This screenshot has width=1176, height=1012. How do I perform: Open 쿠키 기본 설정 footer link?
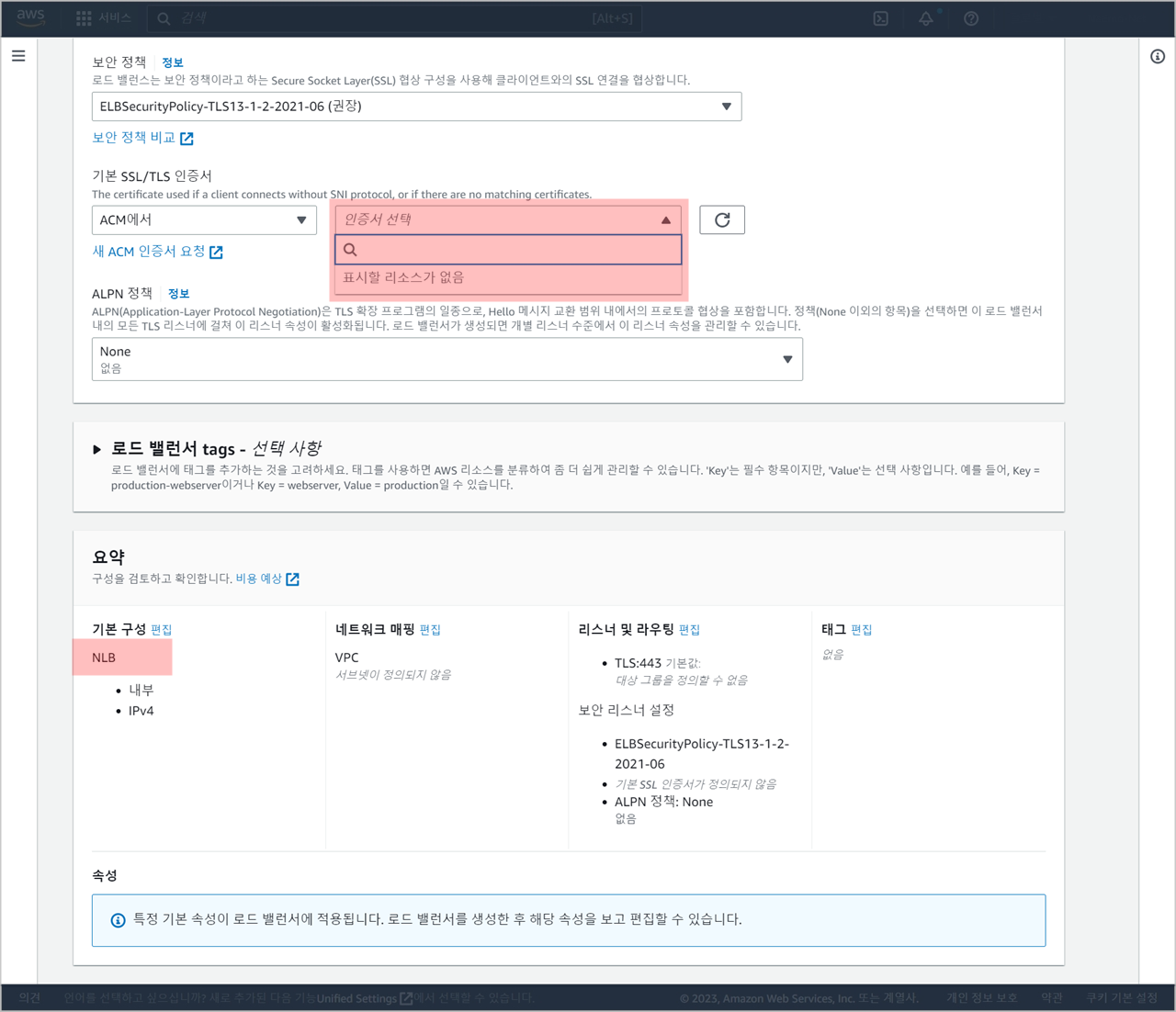coord(1122,997)
